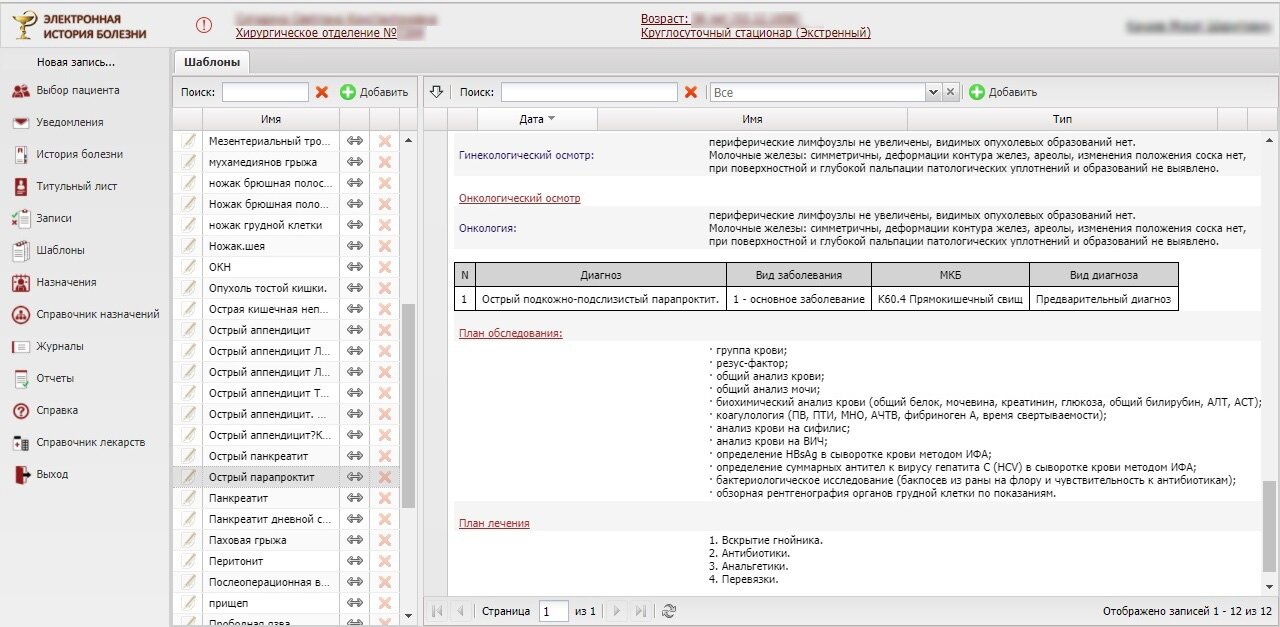Clear the left panel search with red X

(x=322, y=92)
